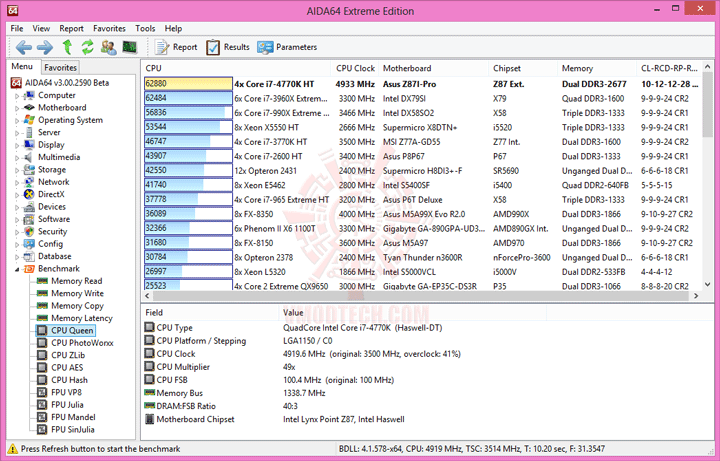Click the Display monitor icon in the tree
The height and width of the screenshot is (461, 720).
[29, 145]
